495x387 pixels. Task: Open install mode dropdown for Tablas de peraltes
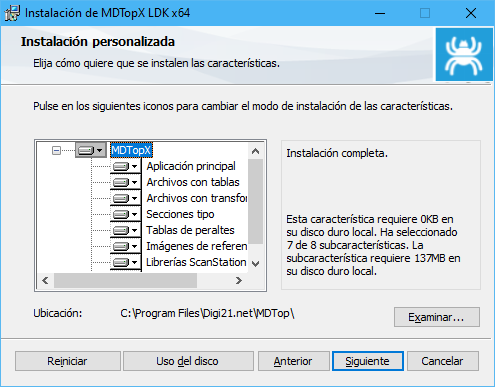[126, 230]
